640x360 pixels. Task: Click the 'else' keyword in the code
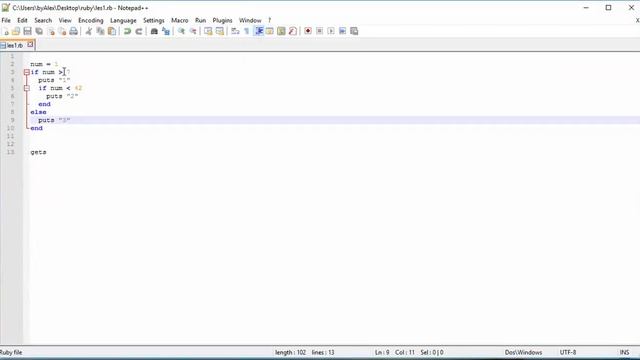tap(38, 112)
